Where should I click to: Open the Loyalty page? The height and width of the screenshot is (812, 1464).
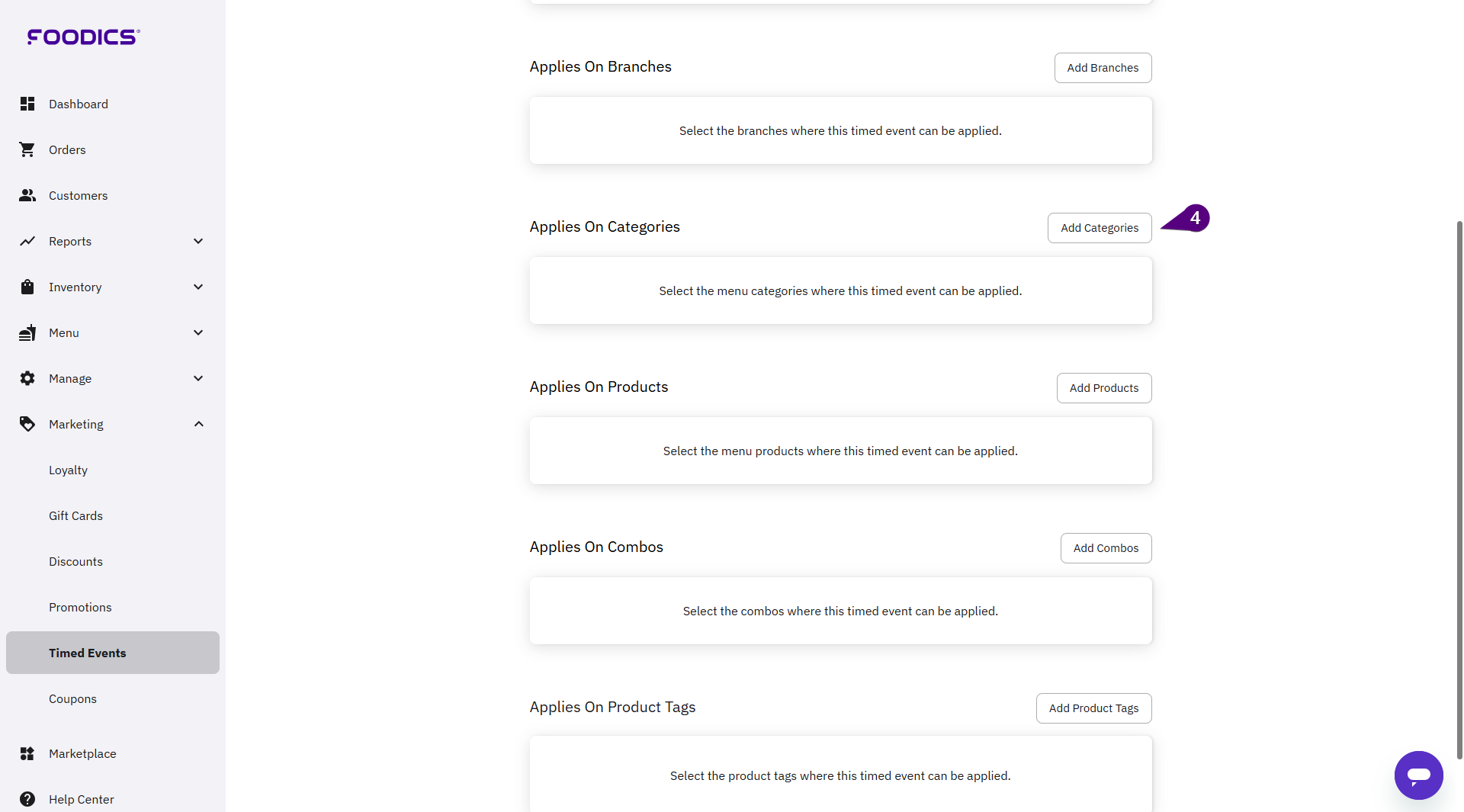click(68, 470)
